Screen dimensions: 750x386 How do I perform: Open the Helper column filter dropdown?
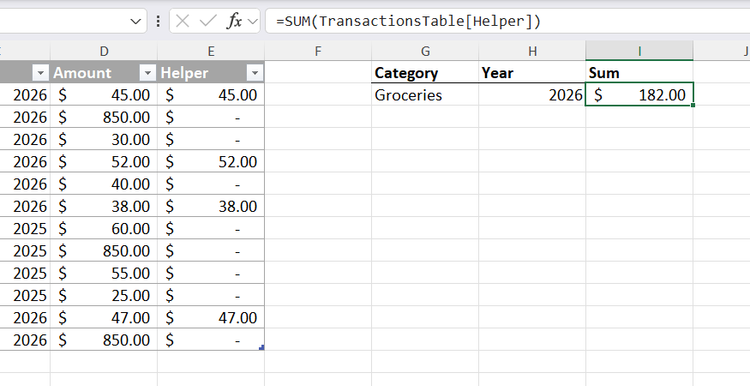click(x=254, y=73)
